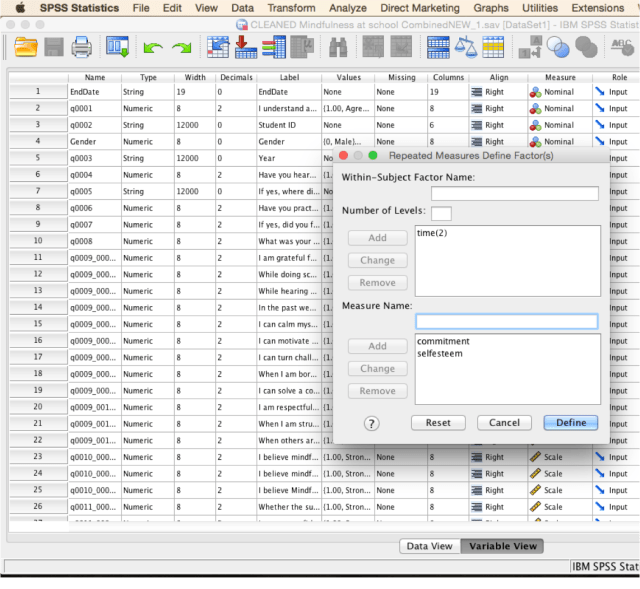Click Run descriptive statistics icon
Viewport: 640px width, 589px height.
302,47
